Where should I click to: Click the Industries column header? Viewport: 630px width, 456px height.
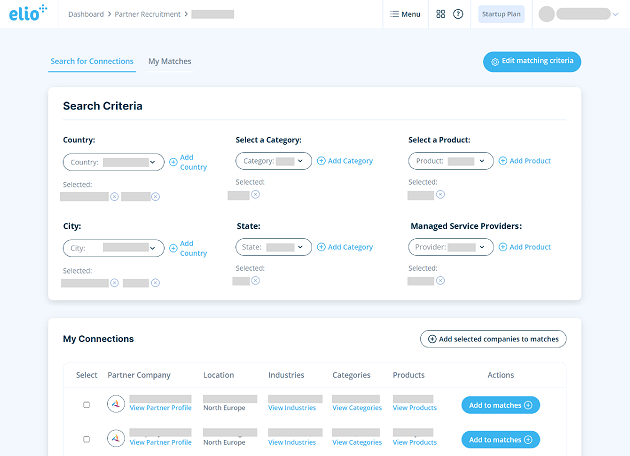[286, 375]
